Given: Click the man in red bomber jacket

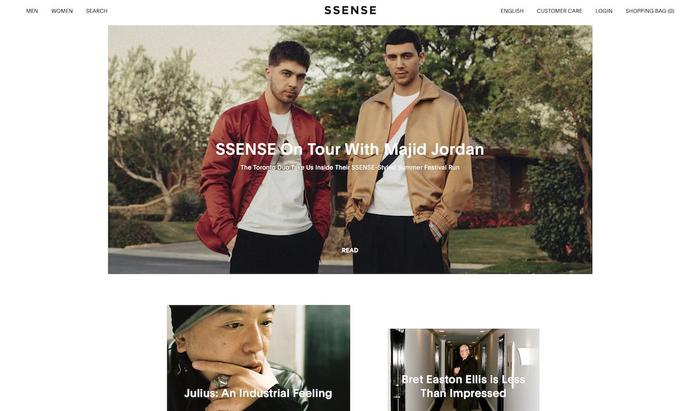Looking at the screenshot, I should 268,170.
